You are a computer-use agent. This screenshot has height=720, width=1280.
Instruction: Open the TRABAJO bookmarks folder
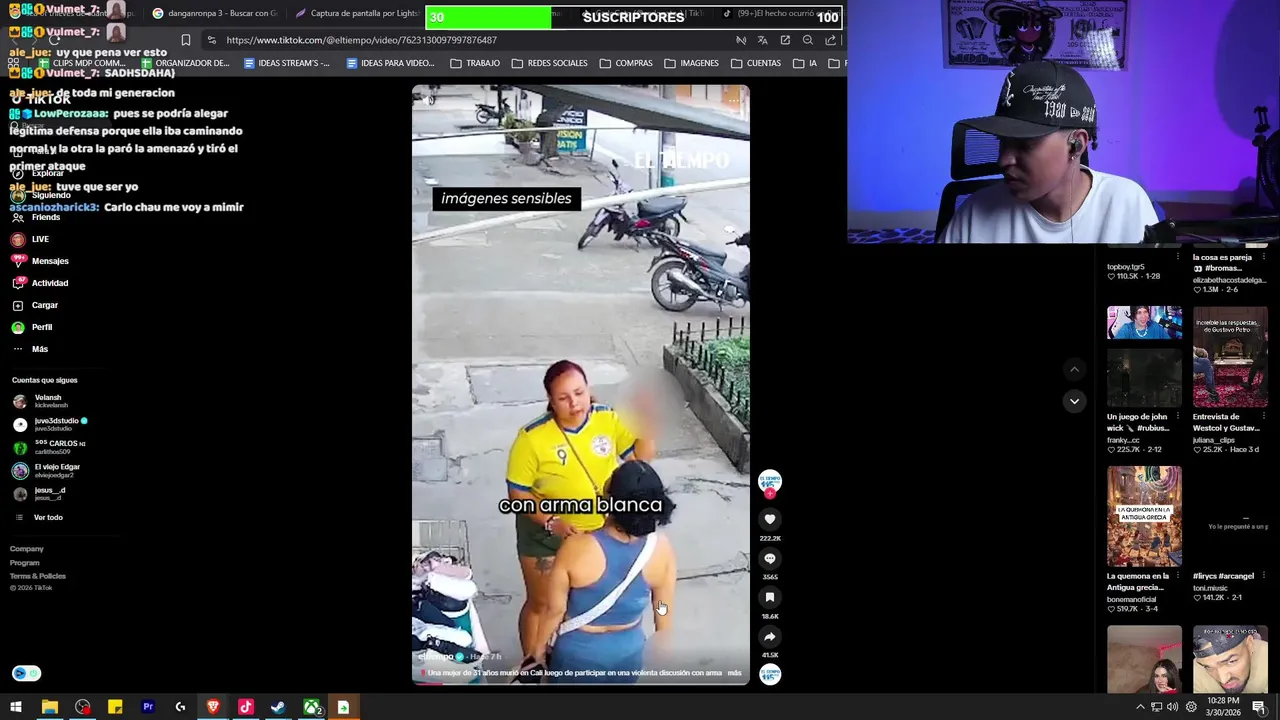pos(475,63)
